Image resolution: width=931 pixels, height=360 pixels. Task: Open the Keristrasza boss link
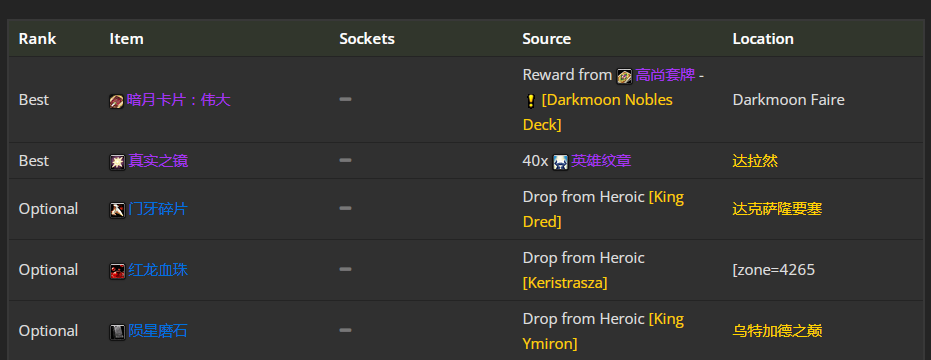(x=565, y=283)
